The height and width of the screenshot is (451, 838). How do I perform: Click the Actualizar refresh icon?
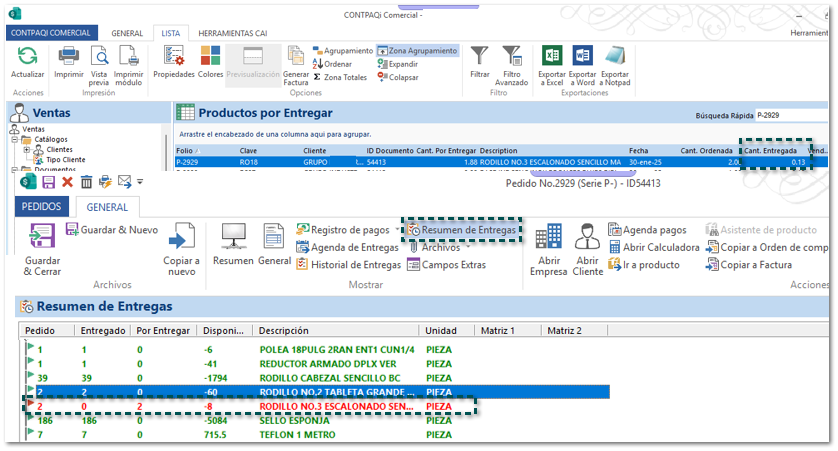coord(27,57)
